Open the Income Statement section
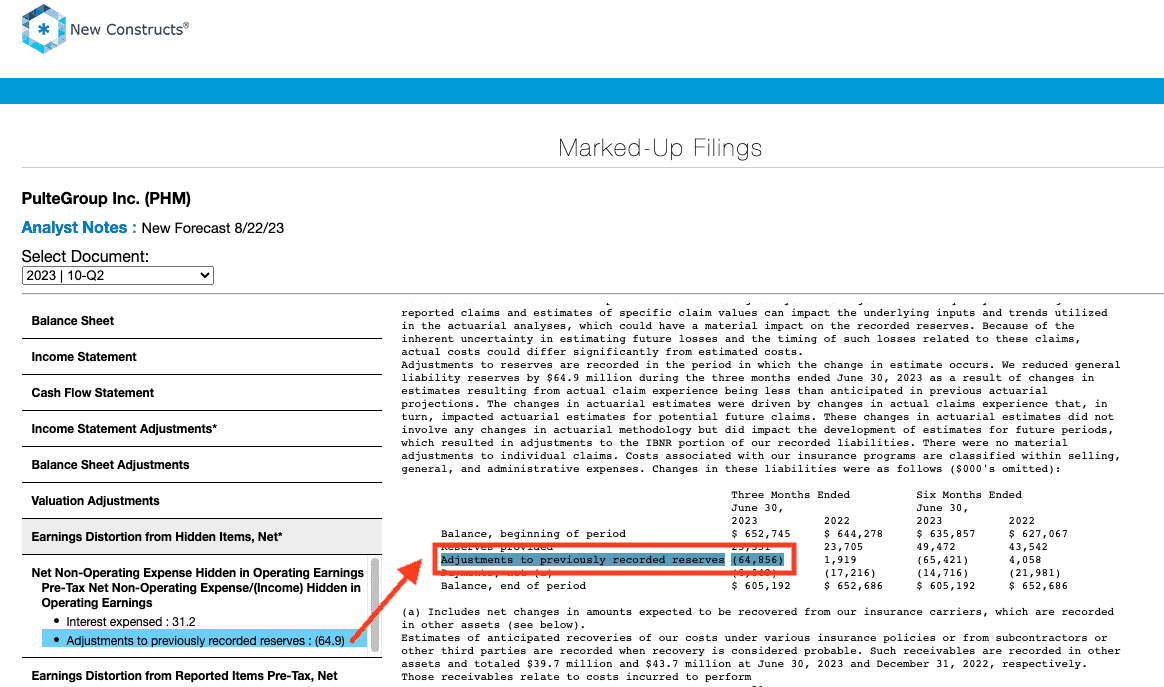 (202, 356)
